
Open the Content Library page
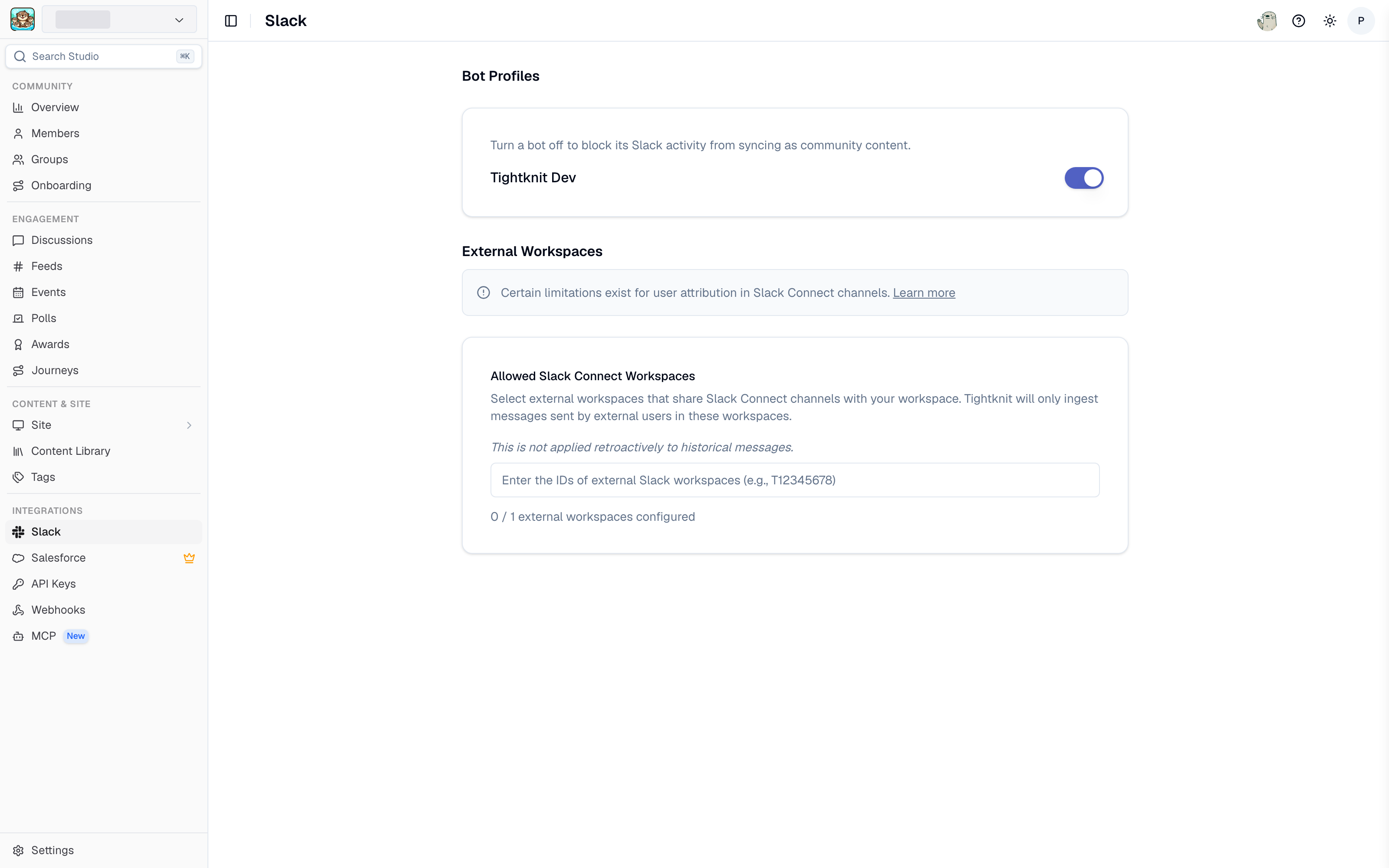[x=104, y=451]
